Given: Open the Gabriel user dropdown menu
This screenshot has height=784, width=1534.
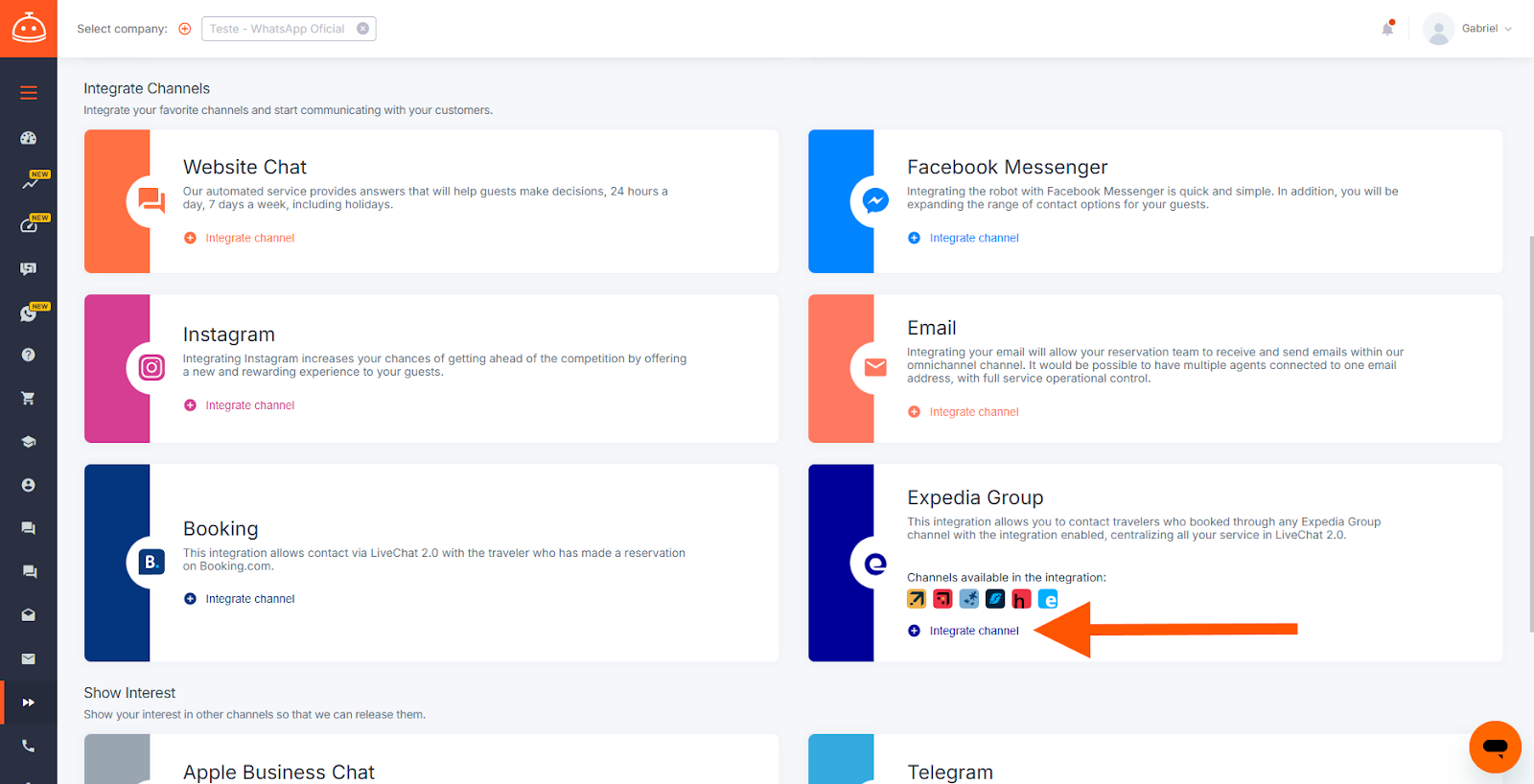Looking at the screenshot, I should point(1486,29).
